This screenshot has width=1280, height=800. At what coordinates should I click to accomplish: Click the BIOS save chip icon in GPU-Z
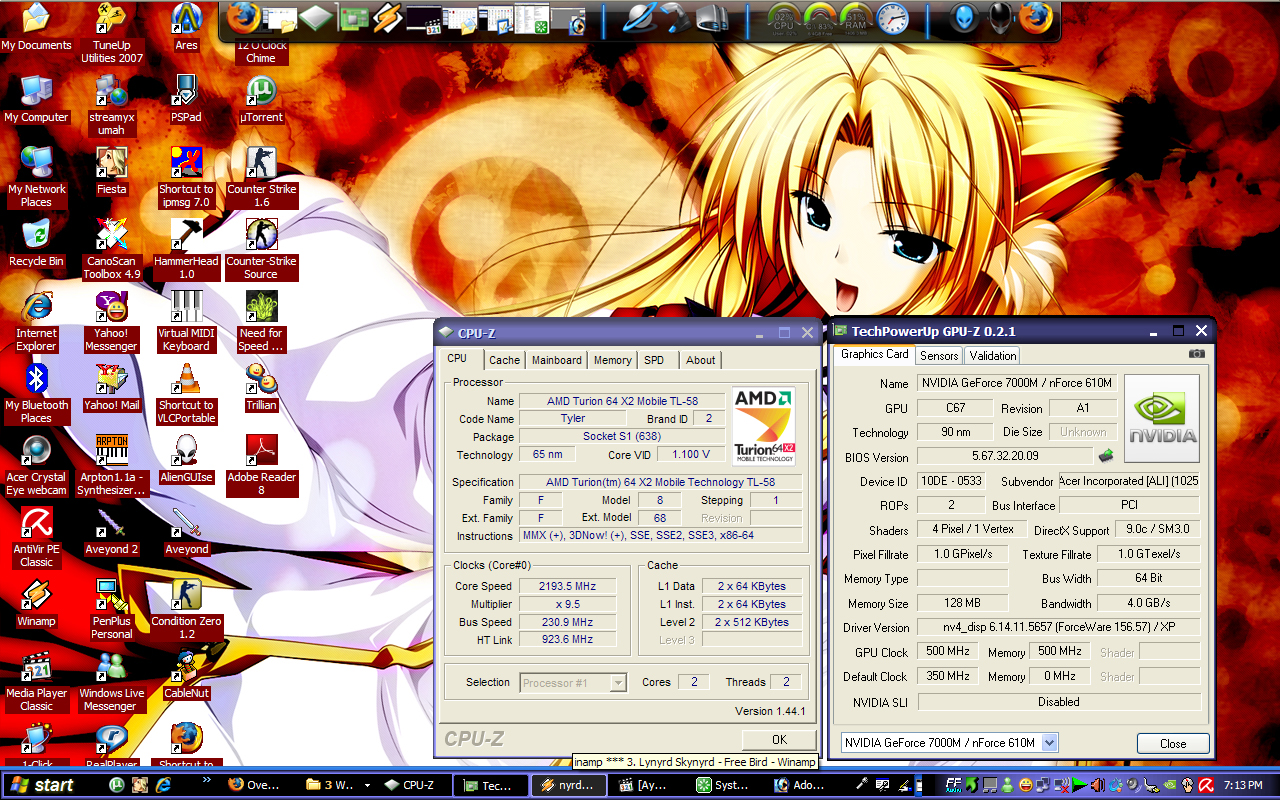[x=1106, y=456]
